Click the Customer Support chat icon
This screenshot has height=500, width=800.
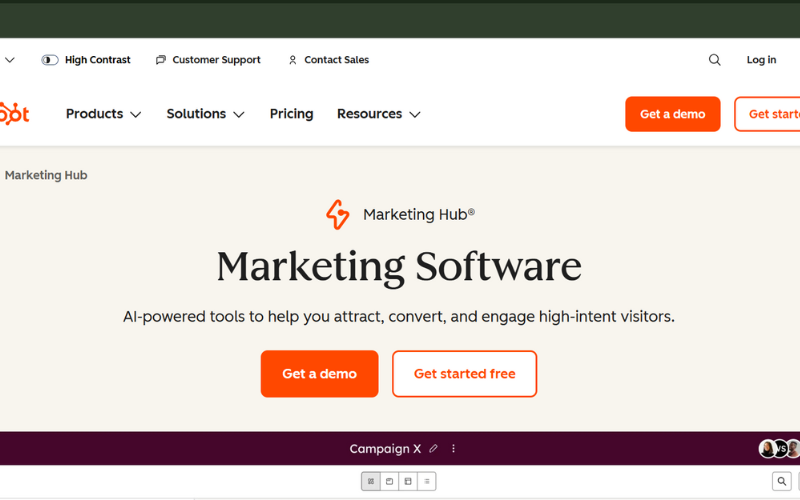(161, 60)
